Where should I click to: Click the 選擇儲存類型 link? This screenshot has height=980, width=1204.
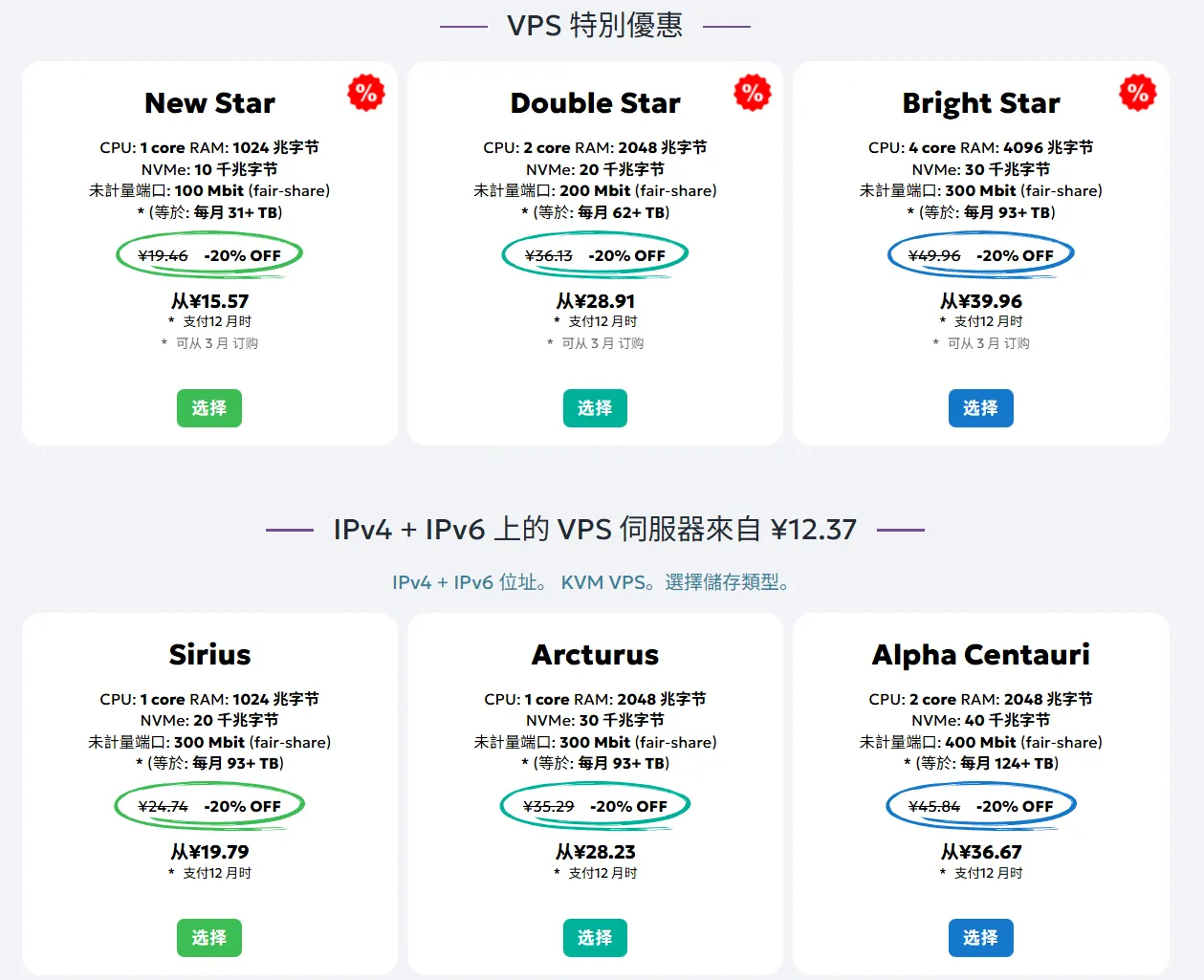pos(727,581)
